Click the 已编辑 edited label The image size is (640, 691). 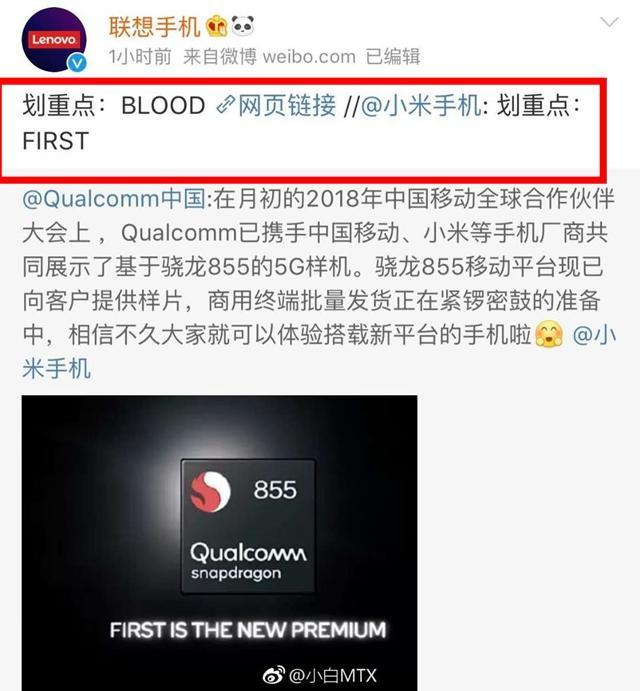(x=393, y=57)
